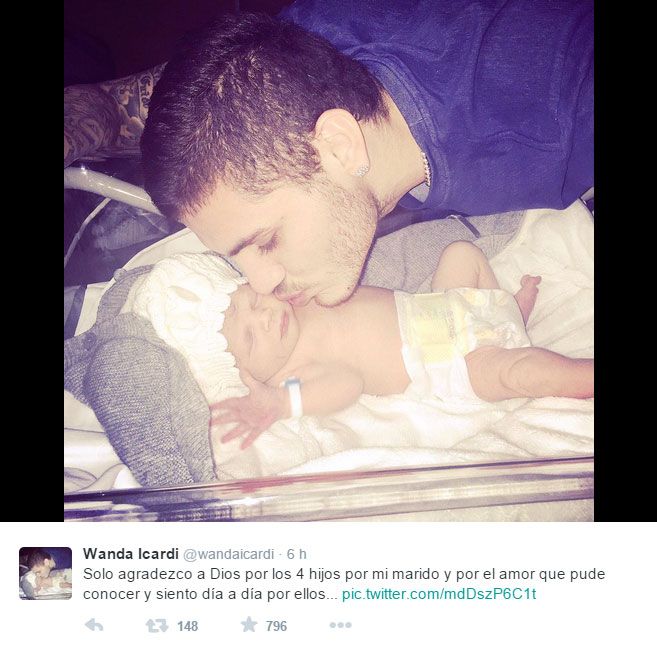The image size is (657, 654).
Task: Open more options via the three dots
Action: [340, 626]
